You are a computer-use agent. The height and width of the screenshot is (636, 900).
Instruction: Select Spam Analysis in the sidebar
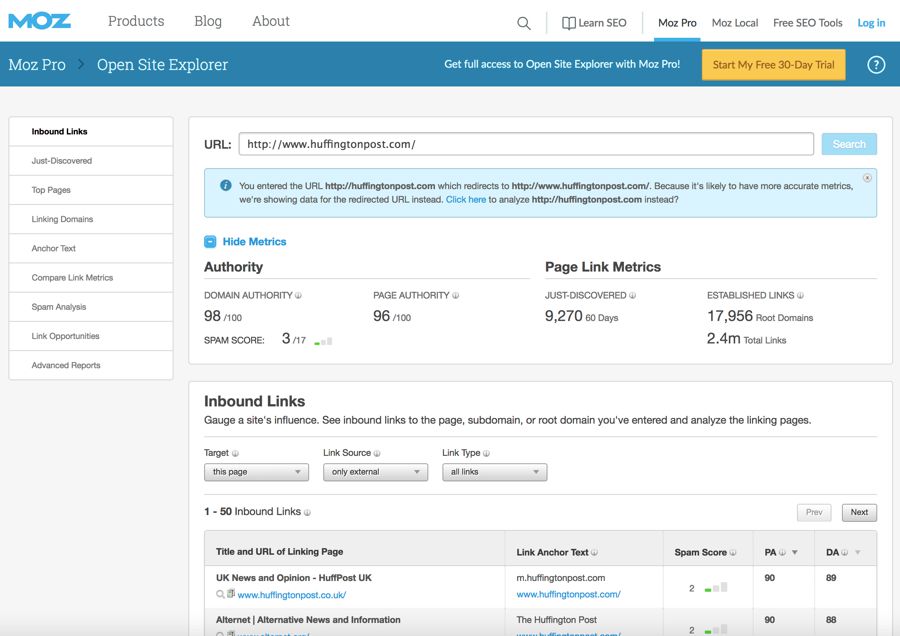[91, 307]
